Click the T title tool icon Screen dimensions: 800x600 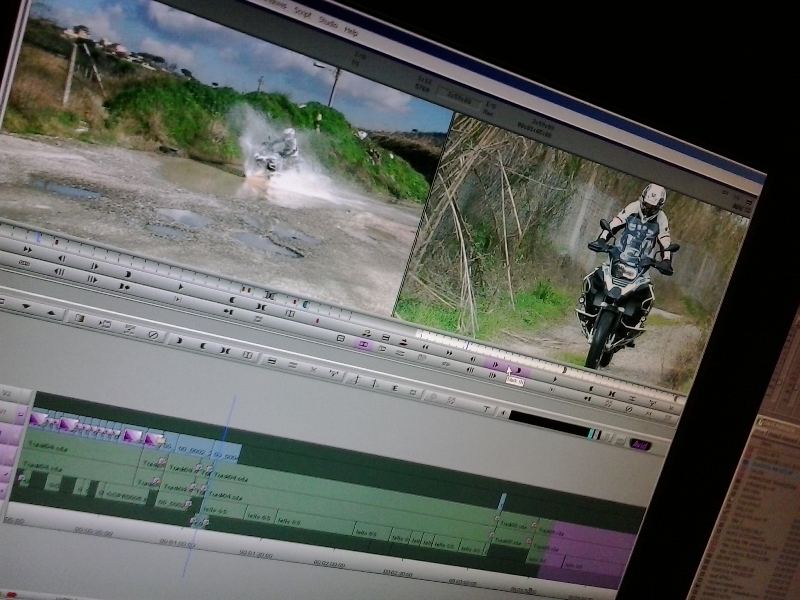pos(486,409)
